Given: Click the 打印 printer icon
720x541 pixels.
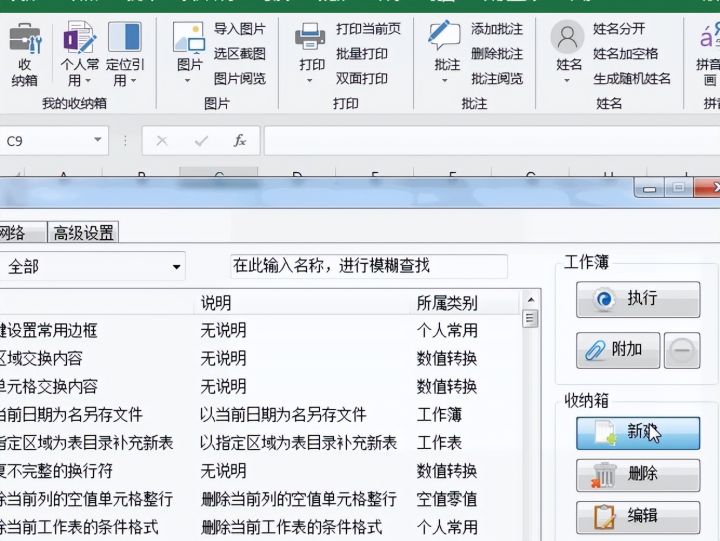Looking at the screenshot, I should coord(310,37).
